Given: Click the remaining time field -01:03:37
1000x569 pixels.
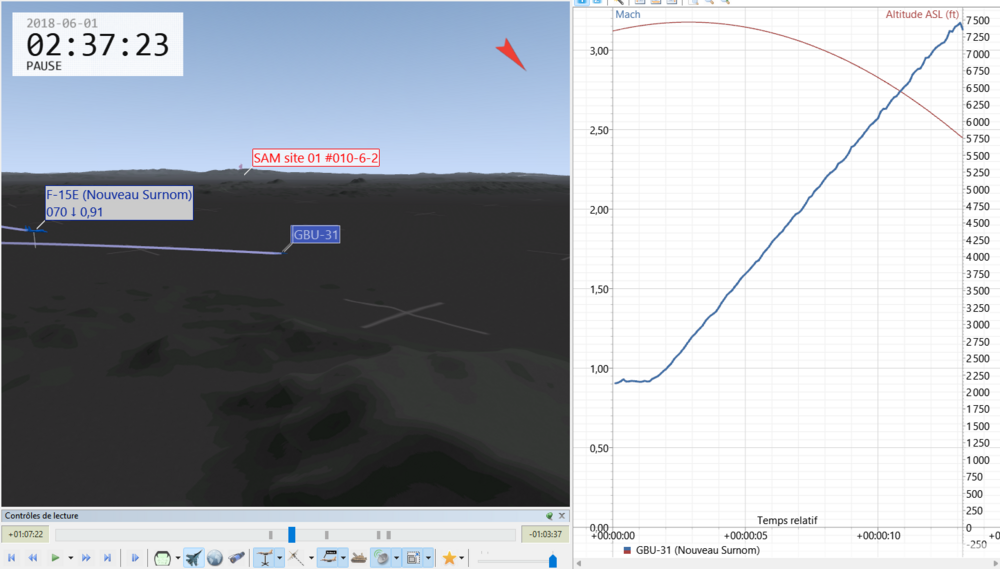Looking at the screenshot, I should click(545, 535).
